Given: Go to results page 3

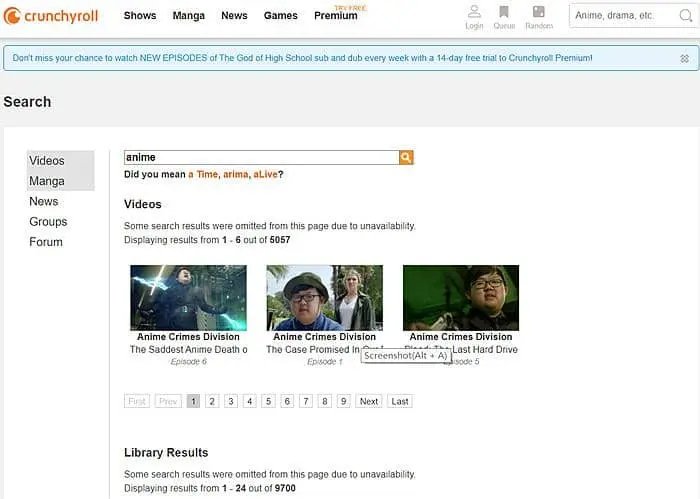Looking at the screenshot, I should click(x=231, y=401).
